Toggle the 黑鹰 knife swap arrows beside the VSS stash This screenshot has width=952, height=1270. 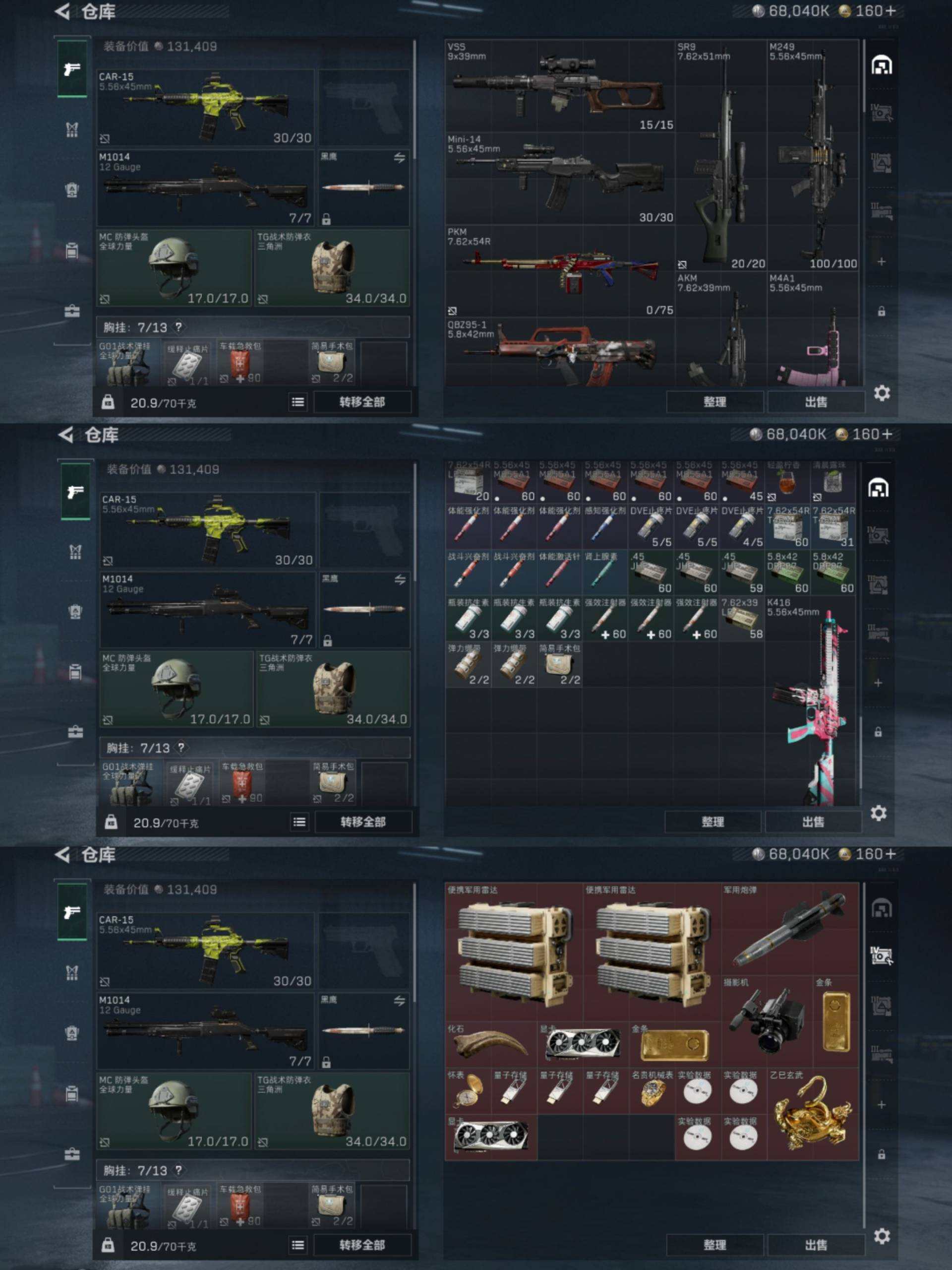[399, 158]
